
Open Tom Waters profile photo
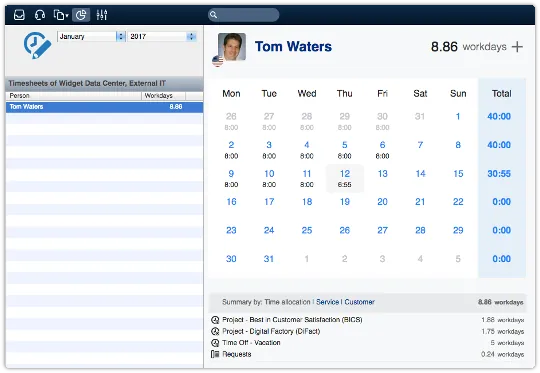click(232, 47)
